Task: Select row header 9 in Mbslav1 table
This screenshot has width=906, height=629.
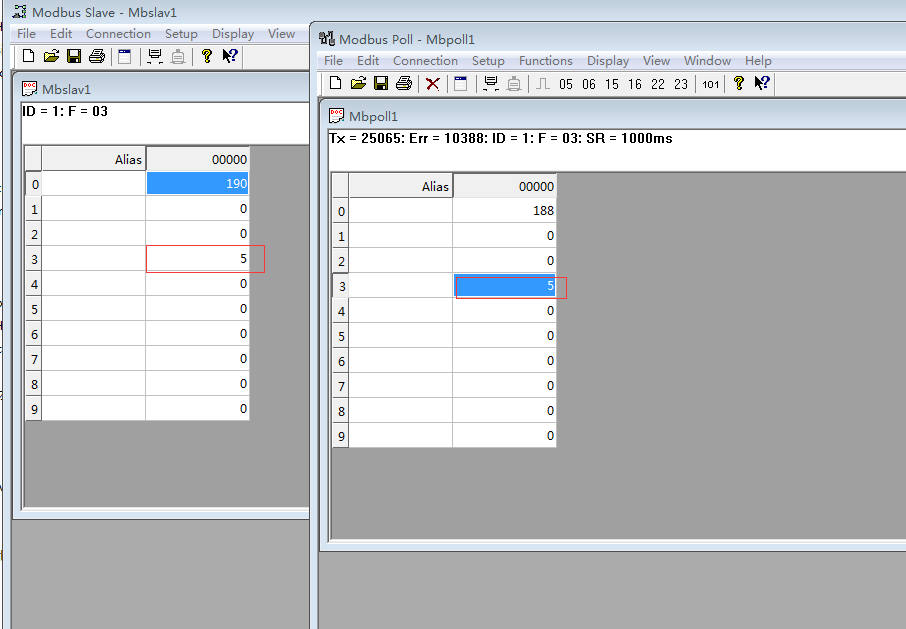Action: pos(34,409)
